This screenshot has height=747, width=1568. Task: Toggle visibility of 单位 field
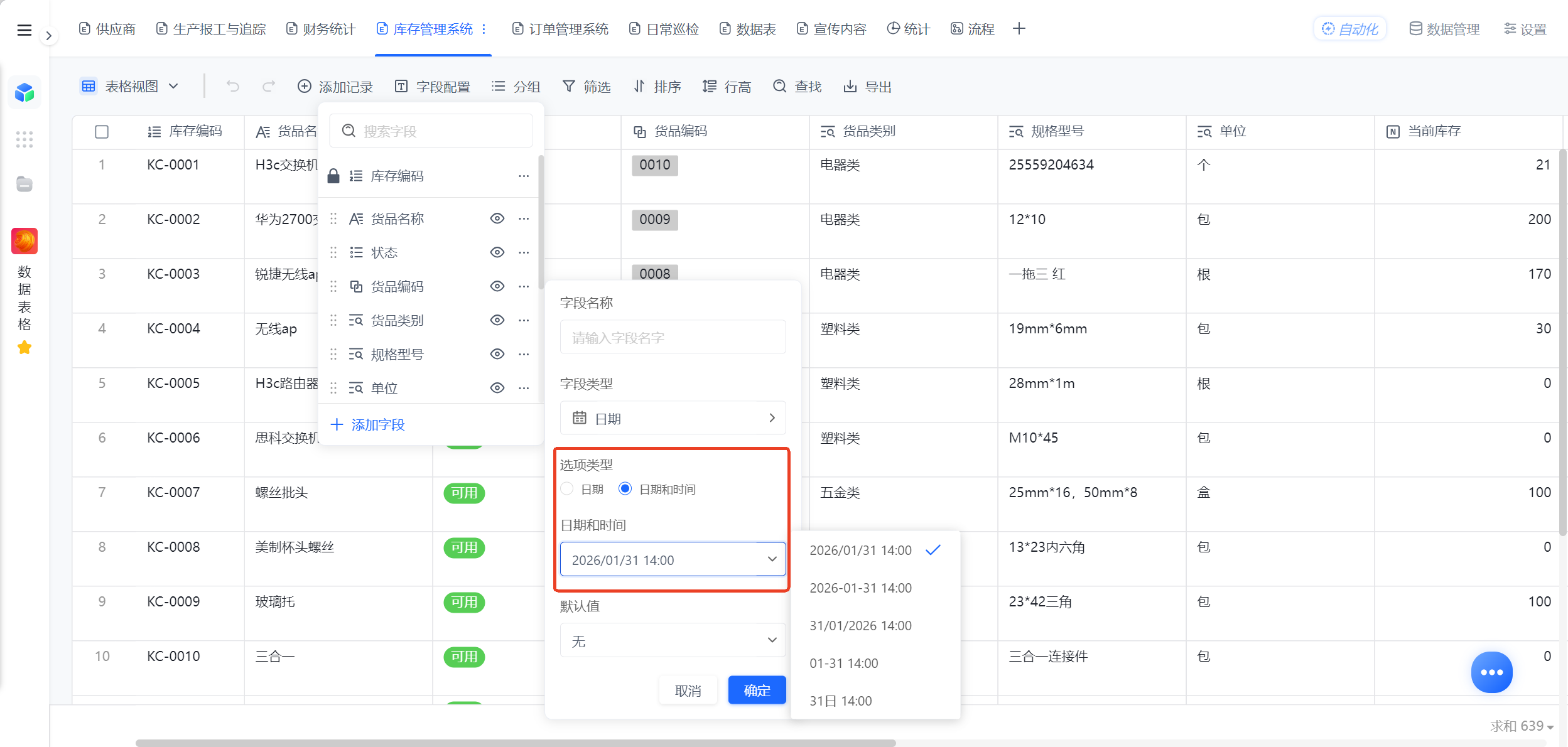497,388
